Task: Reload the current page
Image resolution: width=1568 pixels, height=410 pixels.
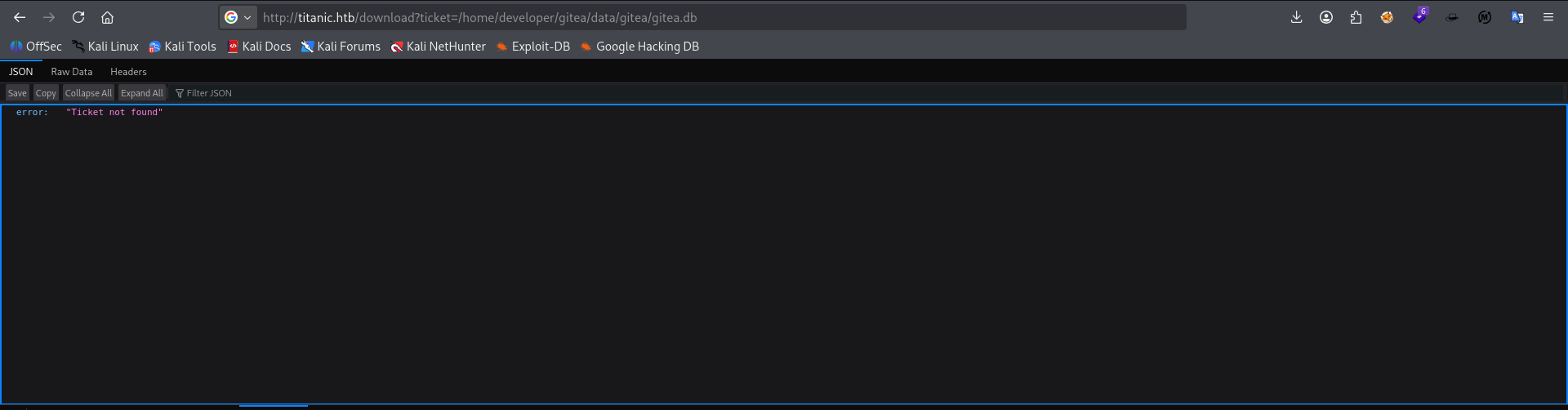Action: click(x=78, y=17)
